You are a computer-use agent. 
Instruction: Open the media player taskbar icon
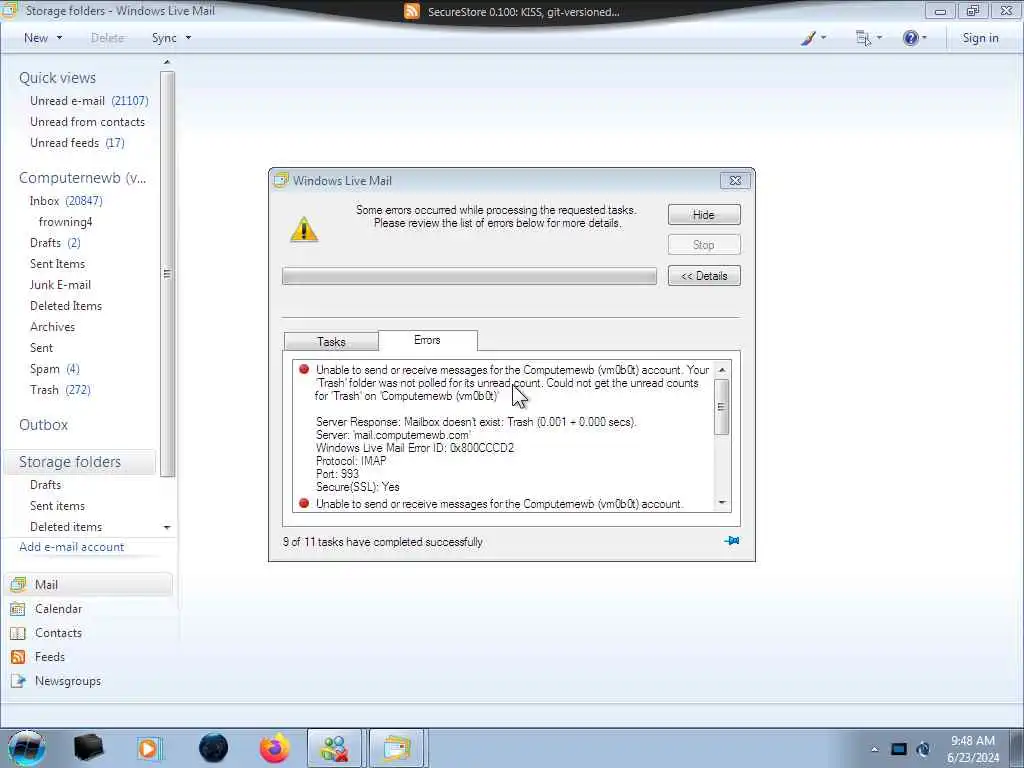pos(149,748)
